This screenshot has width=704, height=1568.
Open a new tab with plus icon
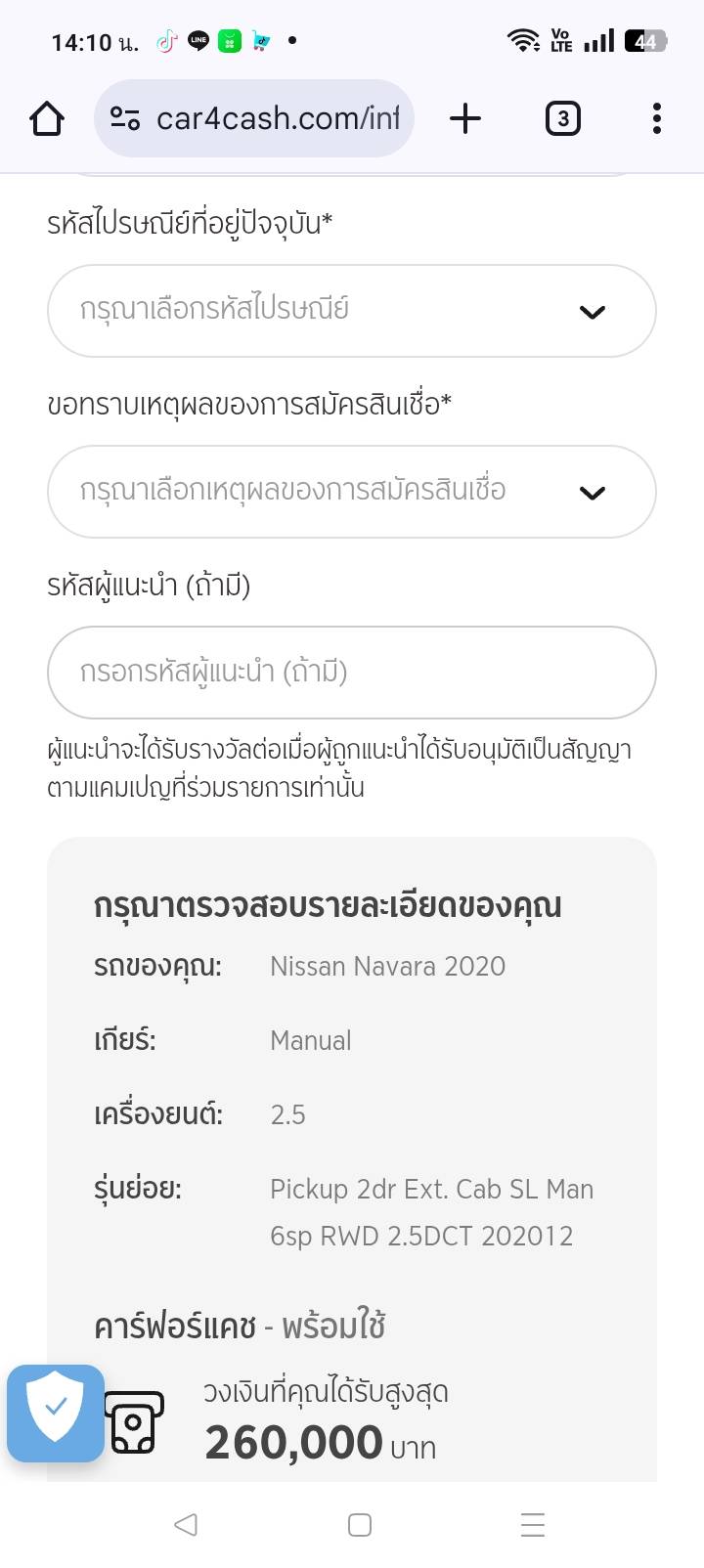point(465,119)
